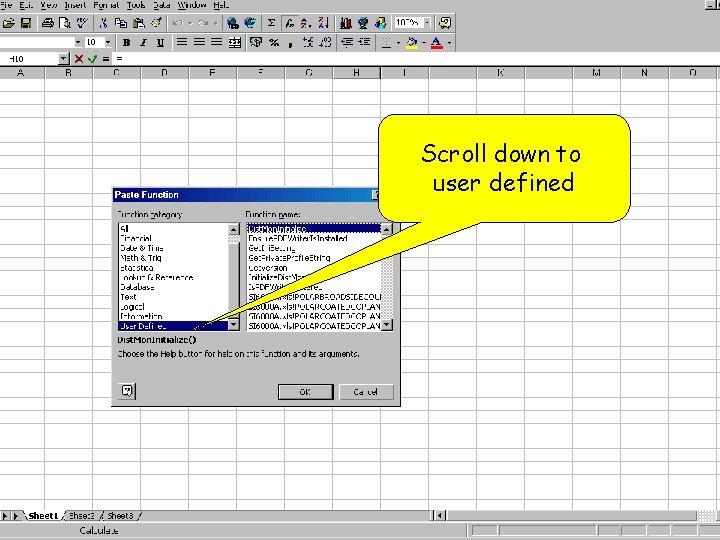
Task: Launch the Chart Wizard icon
Action: point(345,23)
